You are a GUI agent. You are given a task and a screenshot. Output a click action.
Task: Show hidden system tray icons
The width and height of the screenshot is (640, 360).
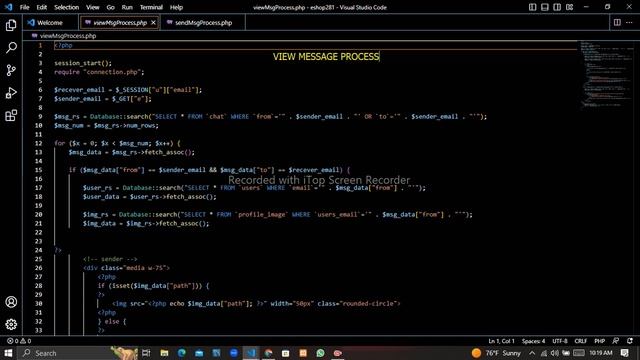coord(532,353)
